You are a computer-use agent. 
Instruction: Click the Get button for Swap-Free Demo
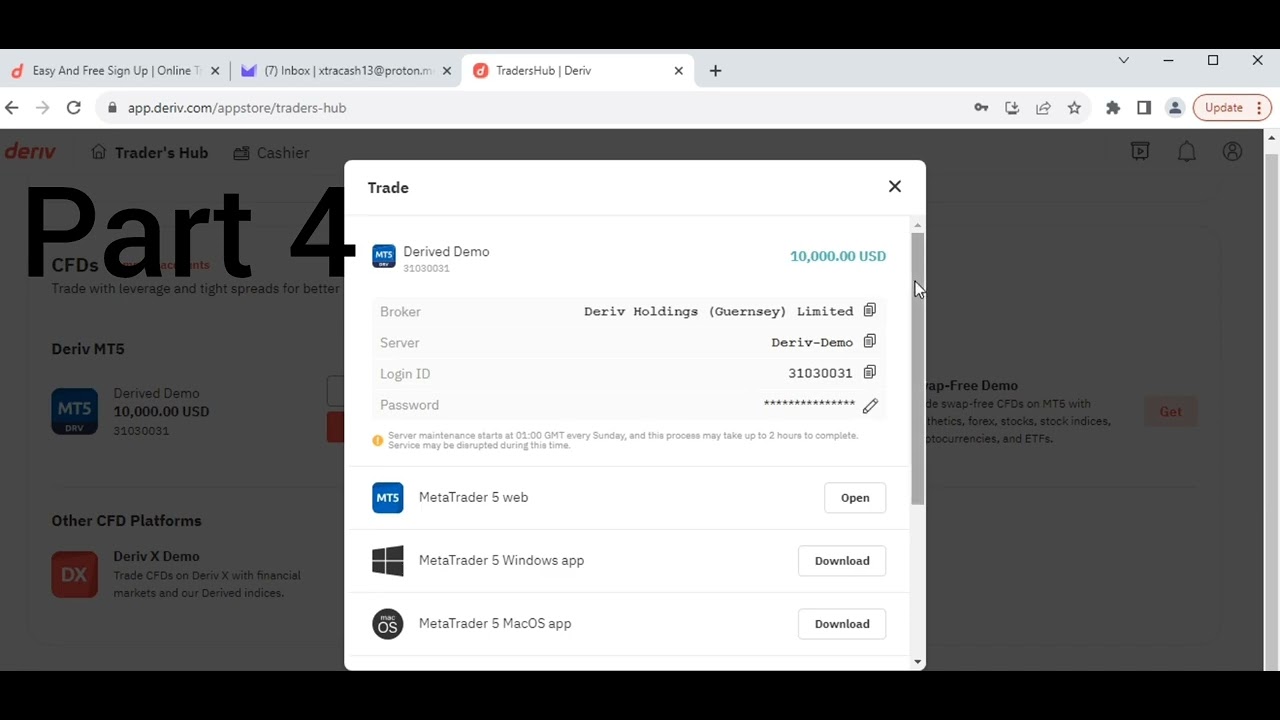coord(1170,411)
